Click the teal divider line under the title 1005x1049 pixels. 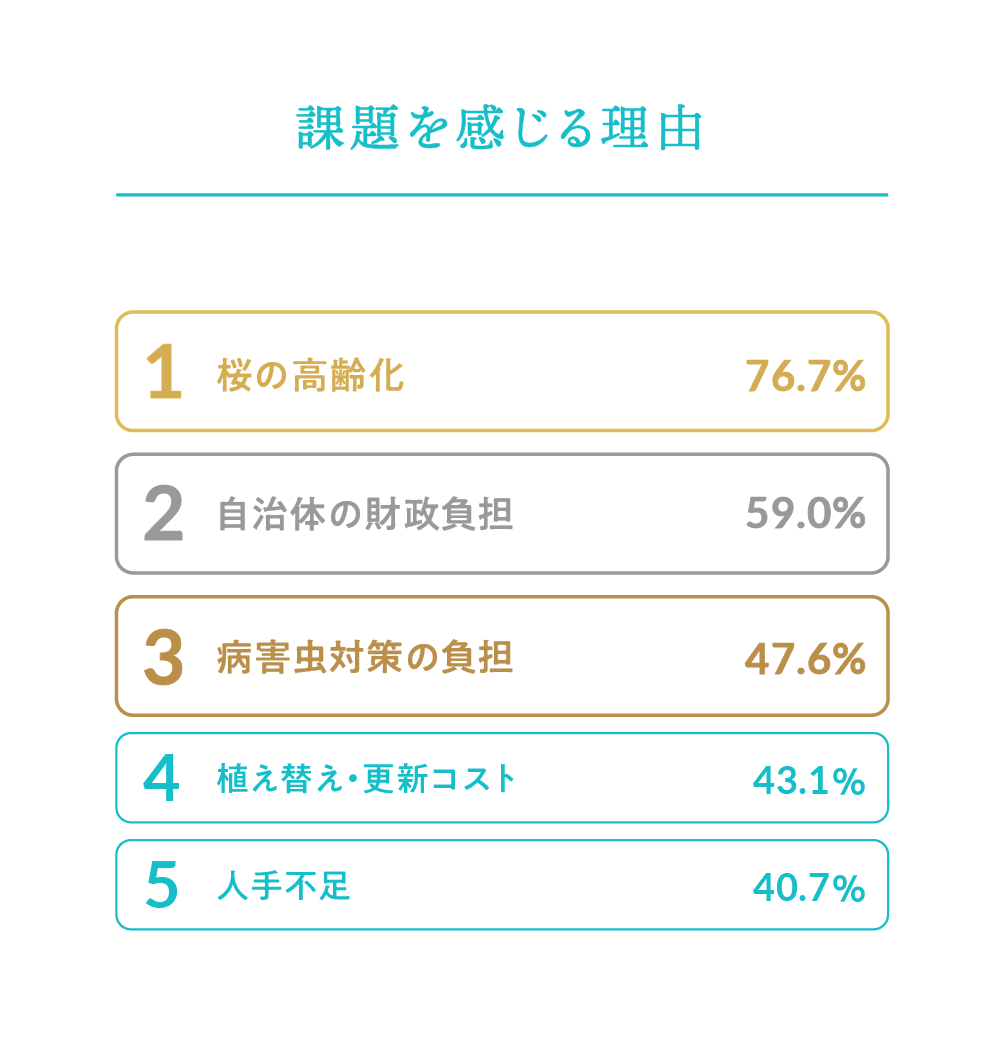(501, 195)
